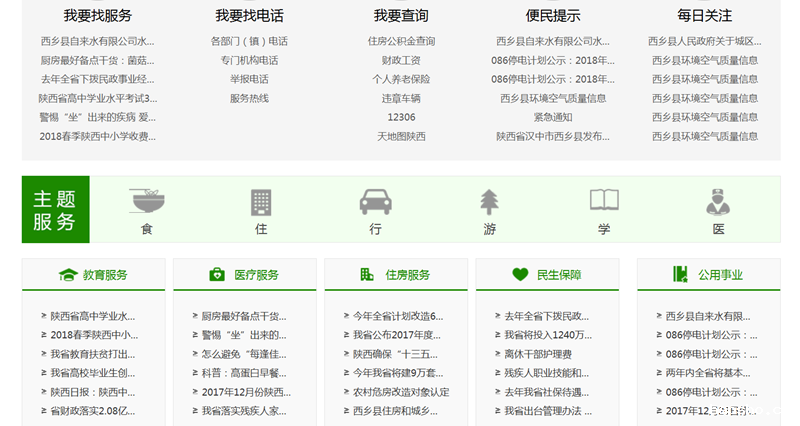Open the 住房公积金查询 link

tap(401, 42)
